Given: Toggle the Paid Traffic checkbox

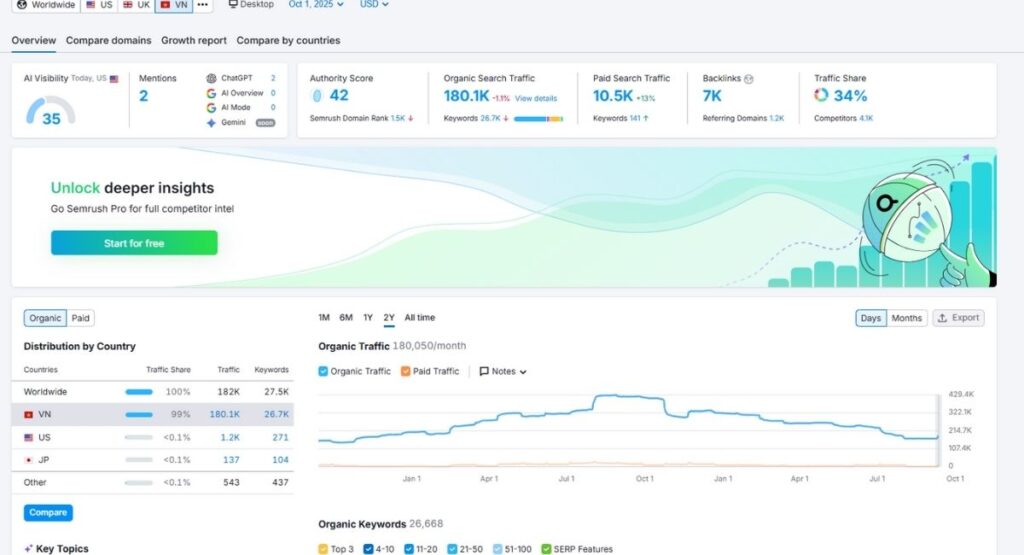Looking at the screenshot, I should tap(406, 371).
